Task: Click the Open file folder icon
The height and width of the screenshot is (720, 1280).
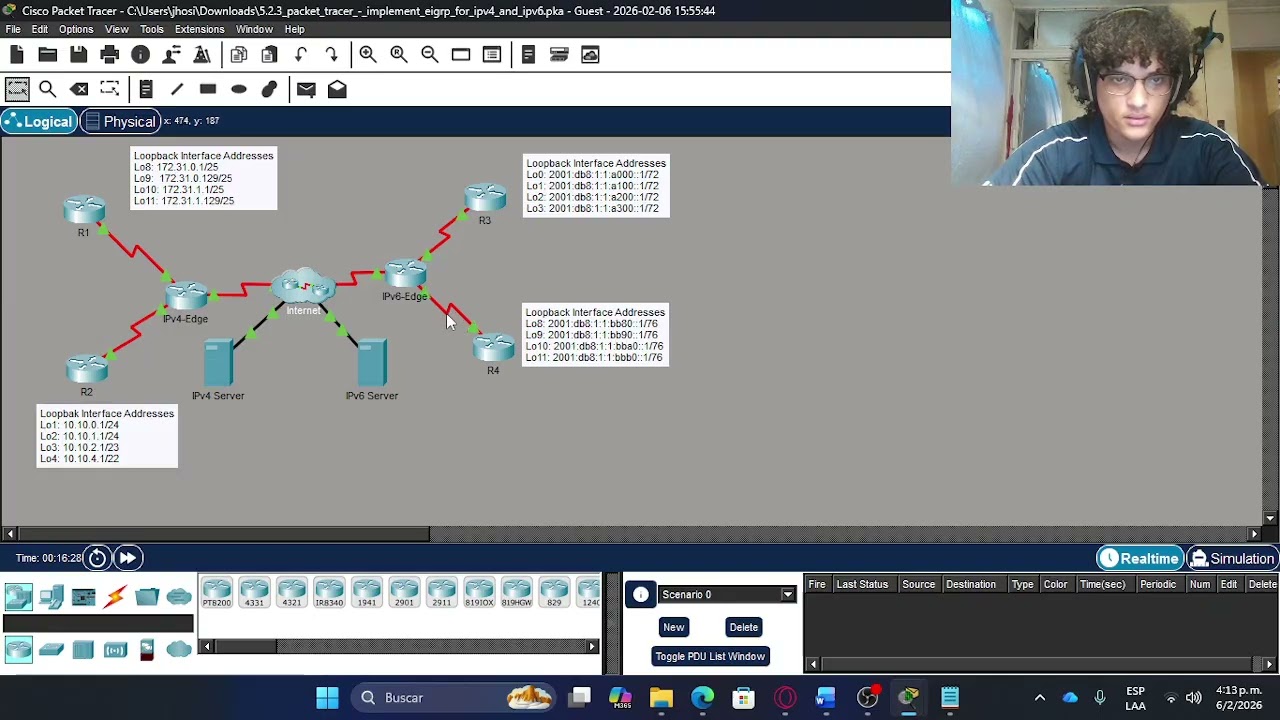Action: coord(47,55)
